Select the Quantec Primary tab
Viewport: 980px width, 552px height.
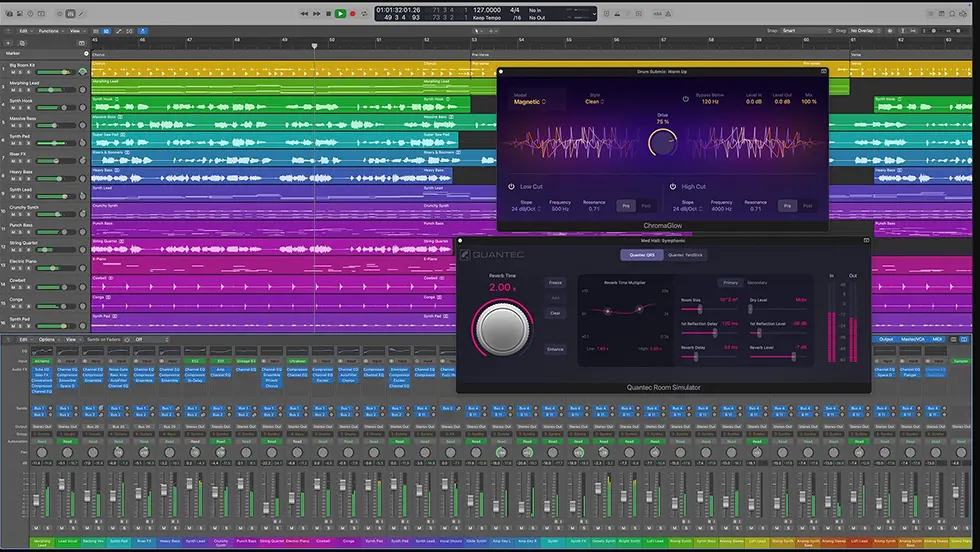coord(730,283)
